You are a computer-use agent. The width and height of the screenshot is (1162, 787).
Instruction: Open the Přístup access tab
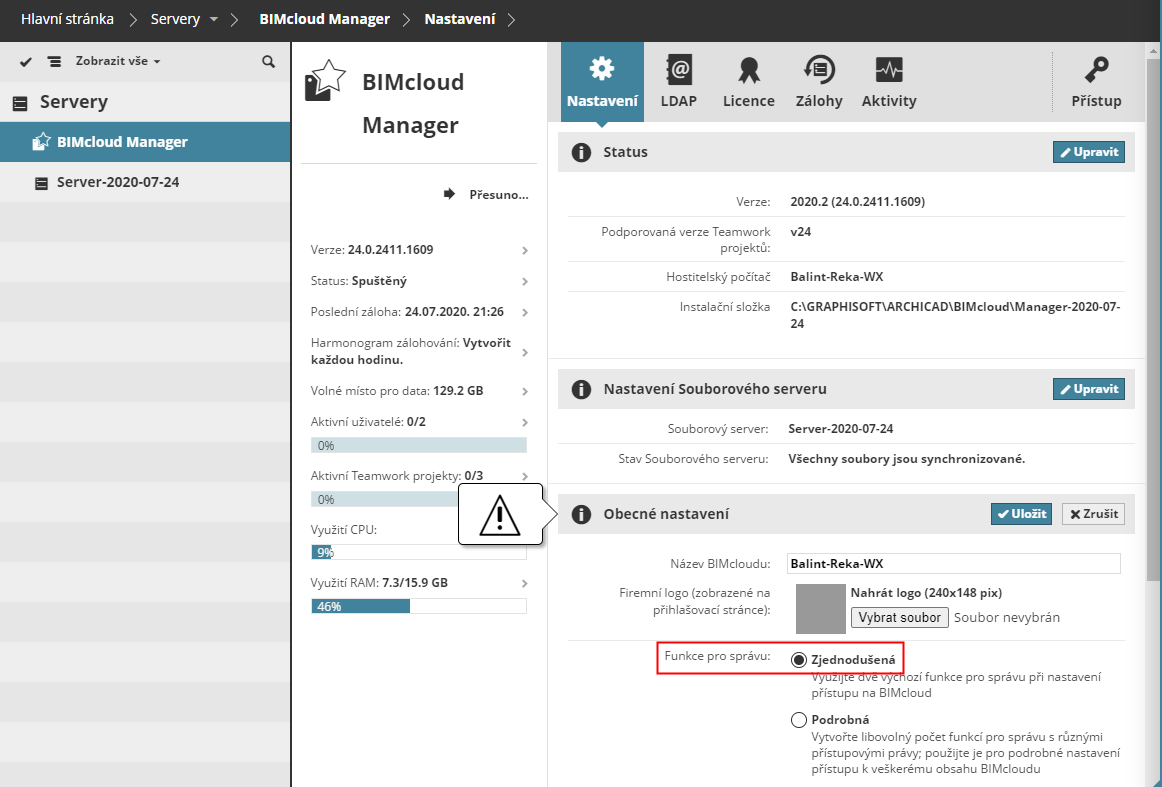[x=1096, y=82]
